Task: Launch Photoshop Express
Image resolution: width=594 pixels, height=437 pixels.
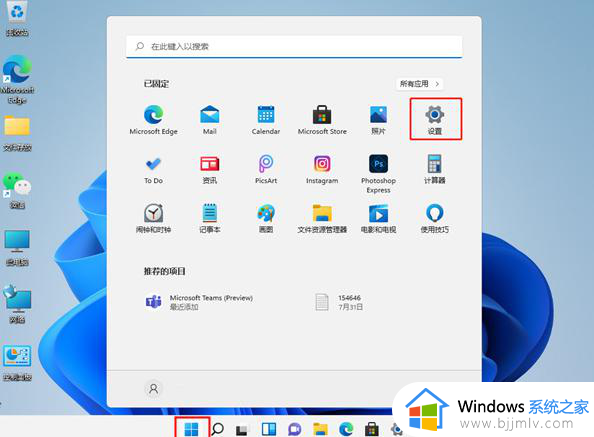Action: click(x=378, y=174)
